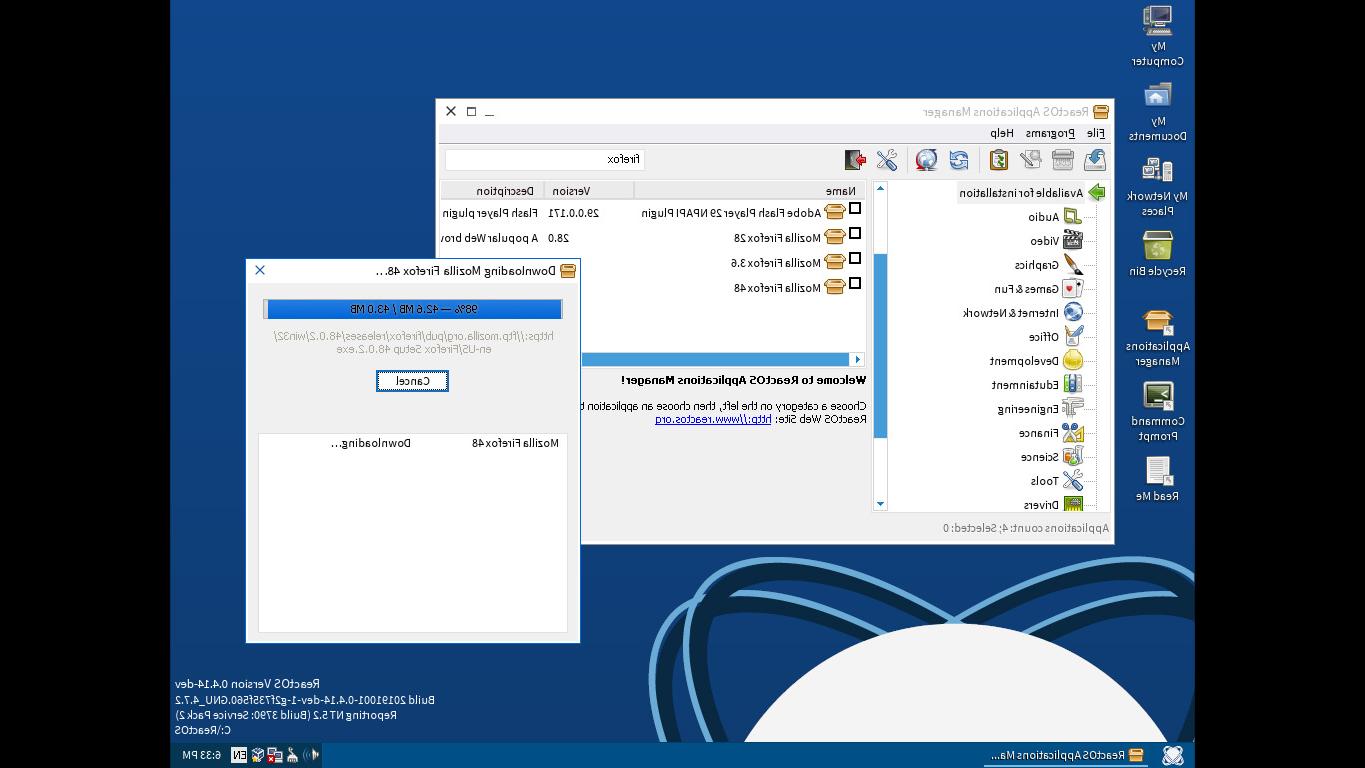Check the Adobe Flash Player 29 checkbox

pos(855,209)
